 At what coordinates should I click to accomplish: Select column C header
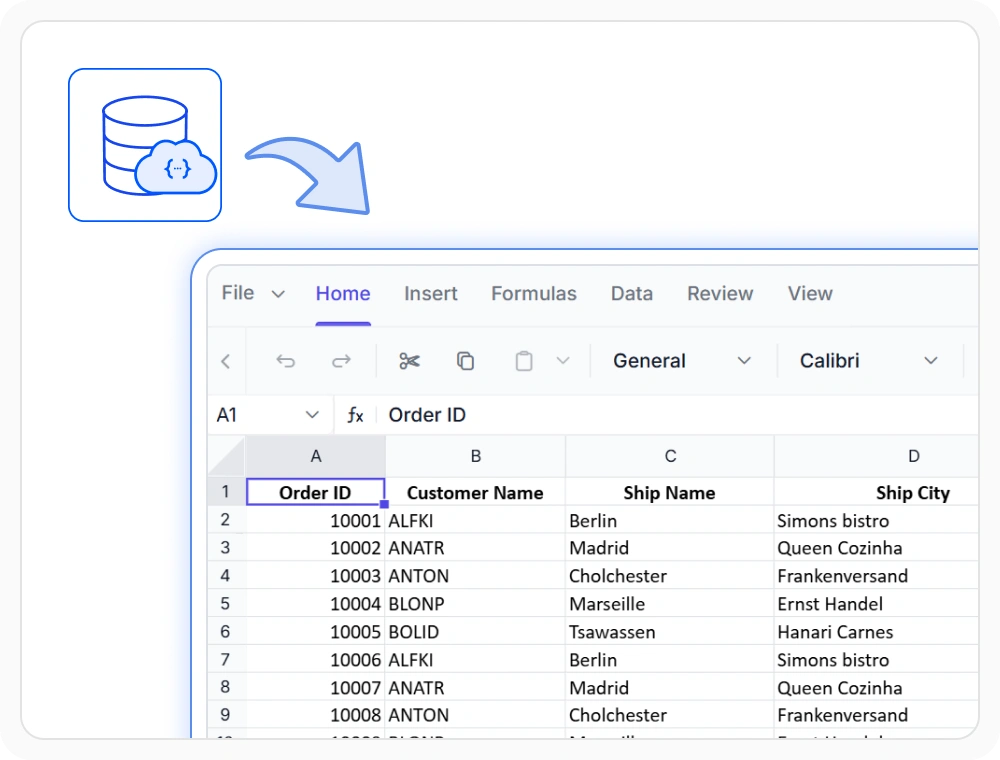coord(670,457)
